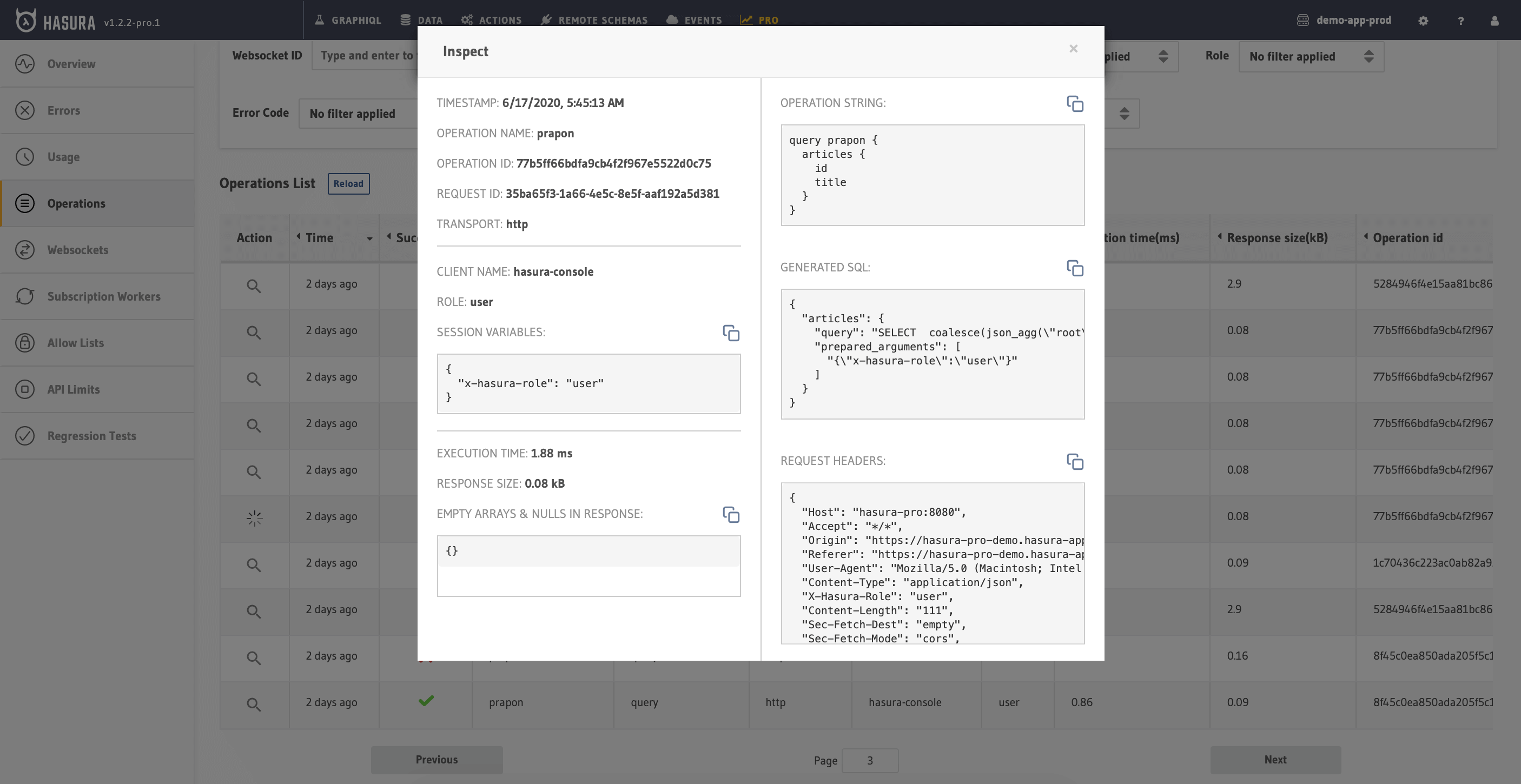Copy the generated SQL
Screen dimensions: 1521x784
pos(1075,268)
